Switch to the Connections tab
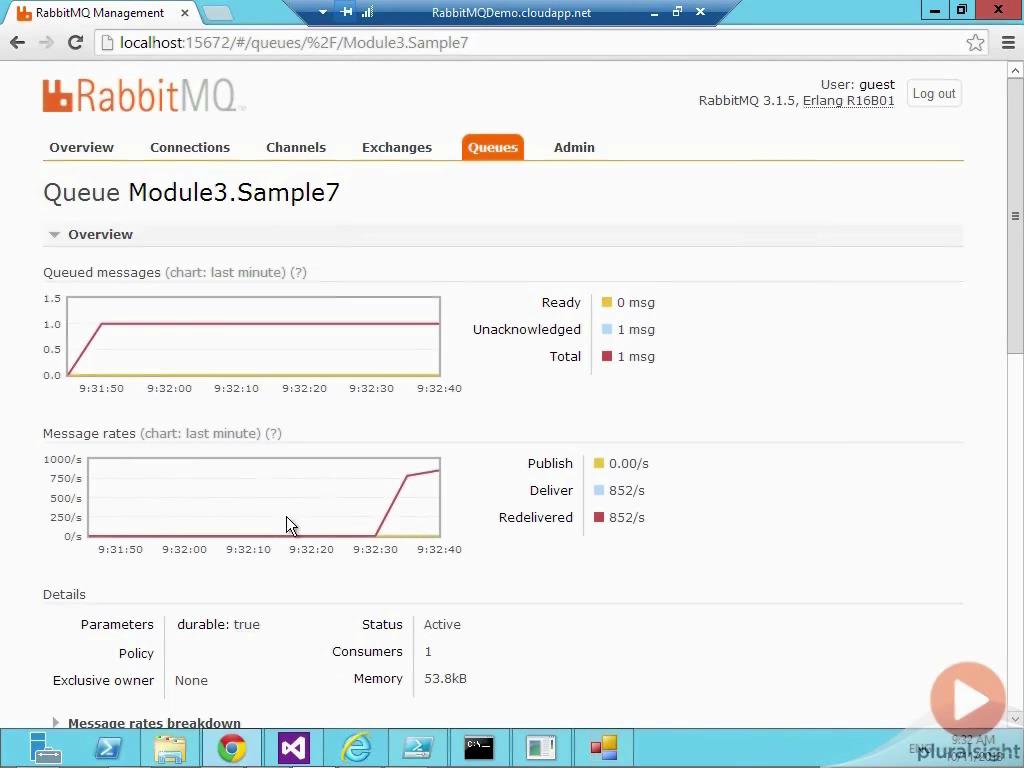 190,148
